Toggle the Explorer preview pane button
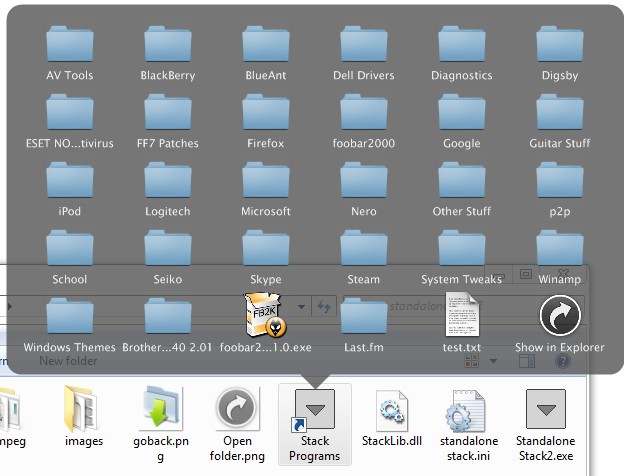Viewport: 630px width, 476px height. pos(526,361)
